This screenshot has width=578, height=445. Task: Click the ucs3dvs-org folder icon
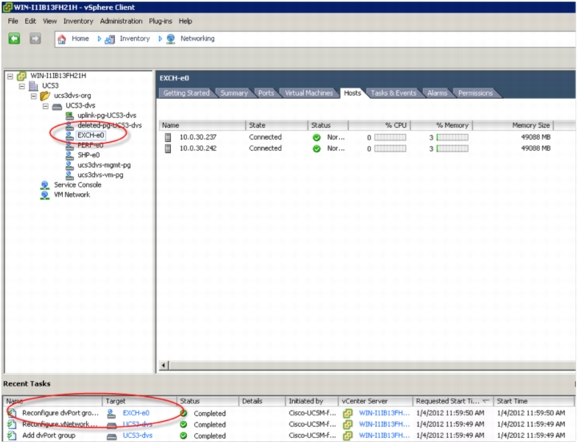(45, 96)
